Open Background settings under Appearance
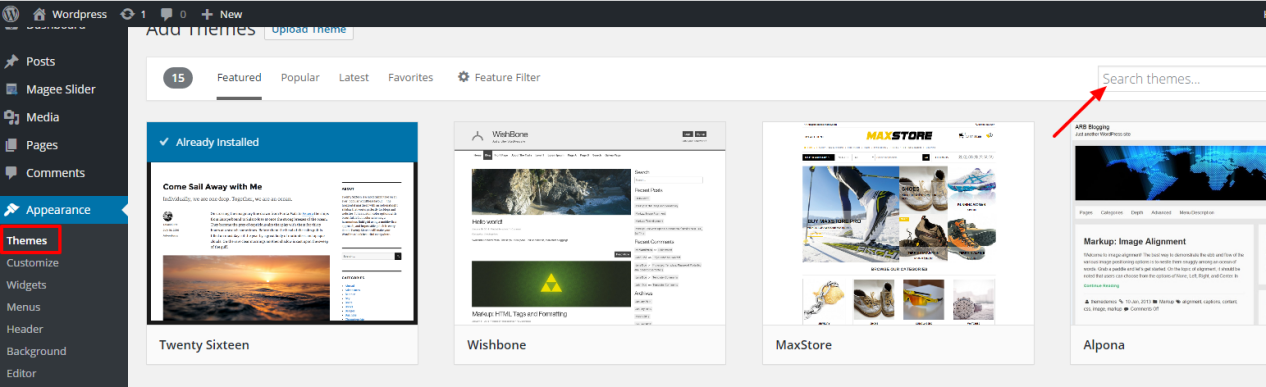Screen dimensions: 1266x387 click(x=36, y=351)
